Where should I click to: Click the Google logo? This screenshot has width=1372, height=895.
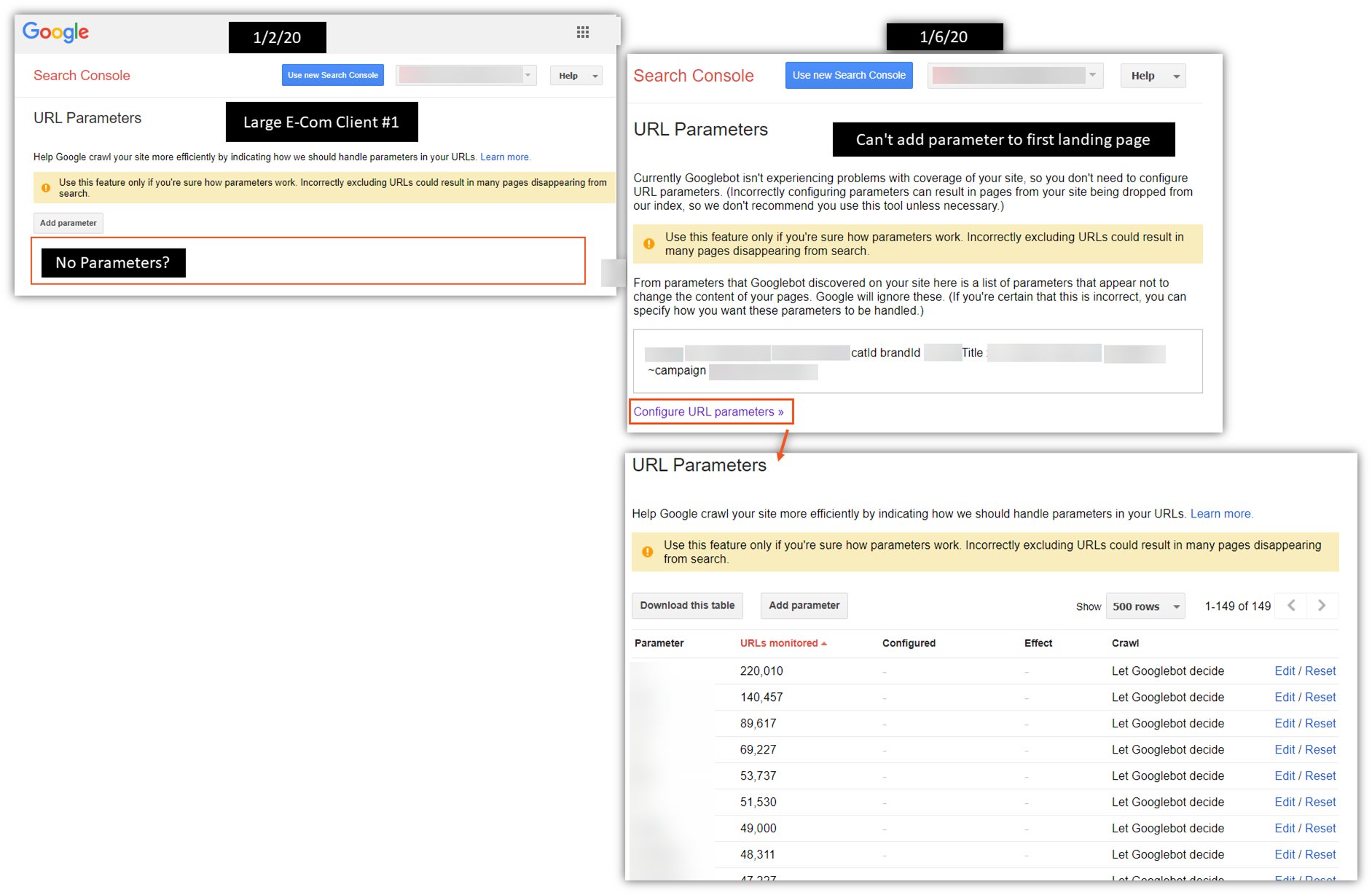(55, 31)
